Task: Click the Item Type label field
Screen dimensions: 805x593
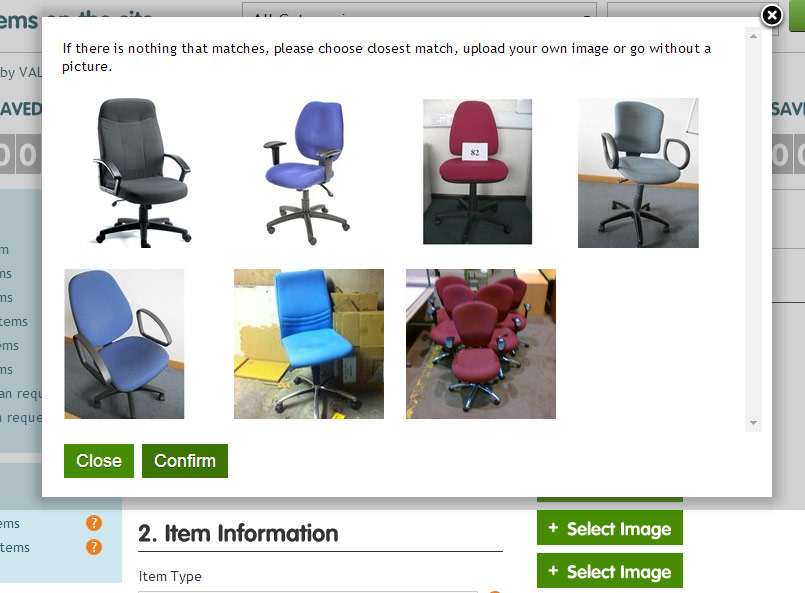Action: 170,577
